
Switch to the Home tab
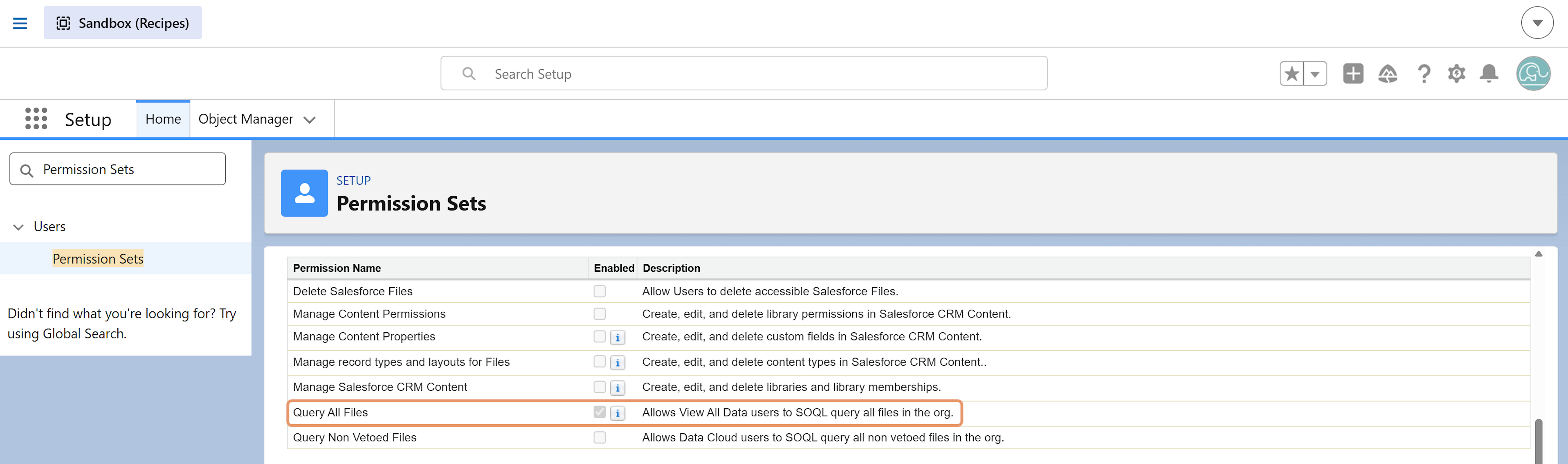click(163, 119)
